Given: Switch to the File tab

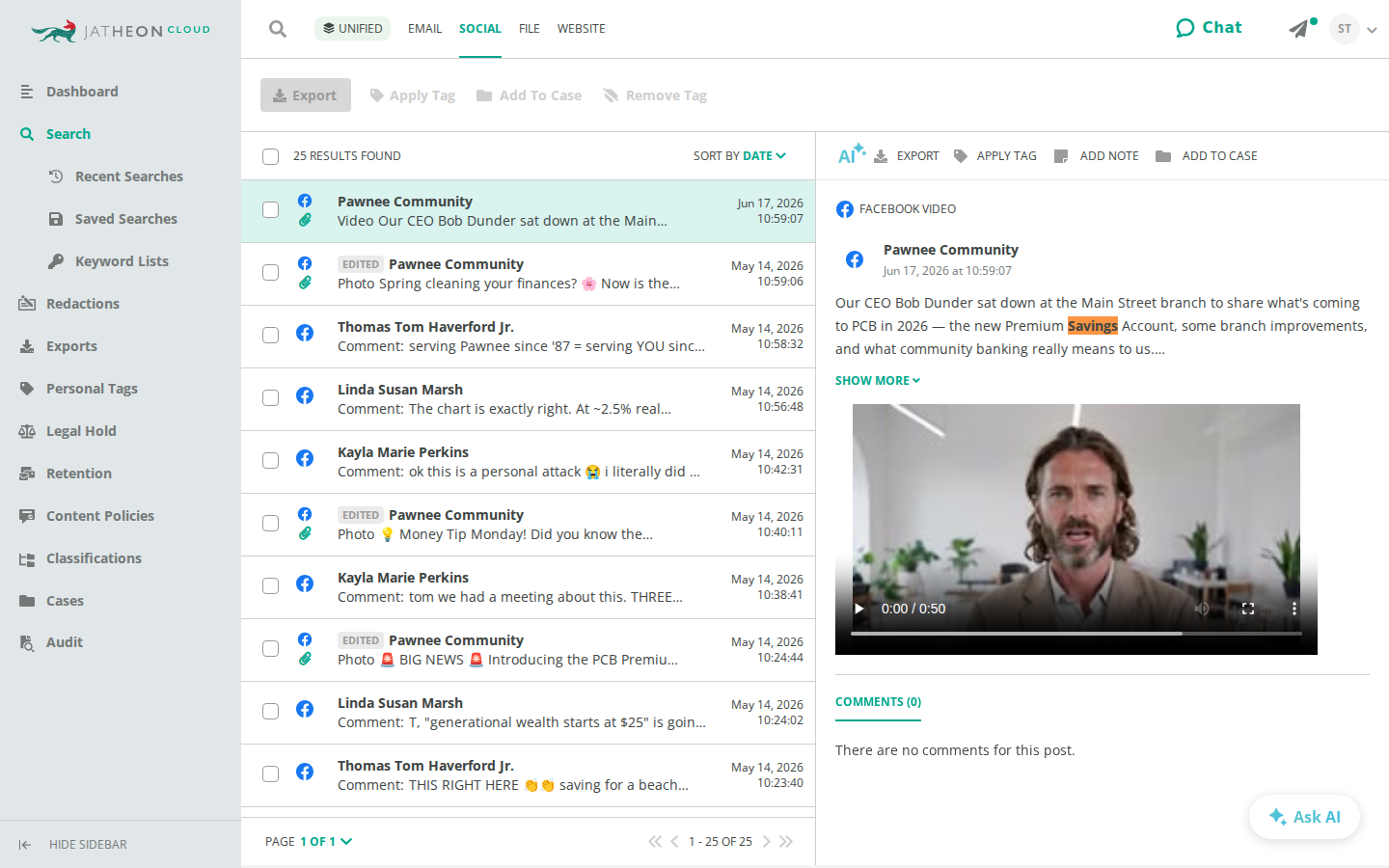Looking at the screenshot, I should [529, 29].
